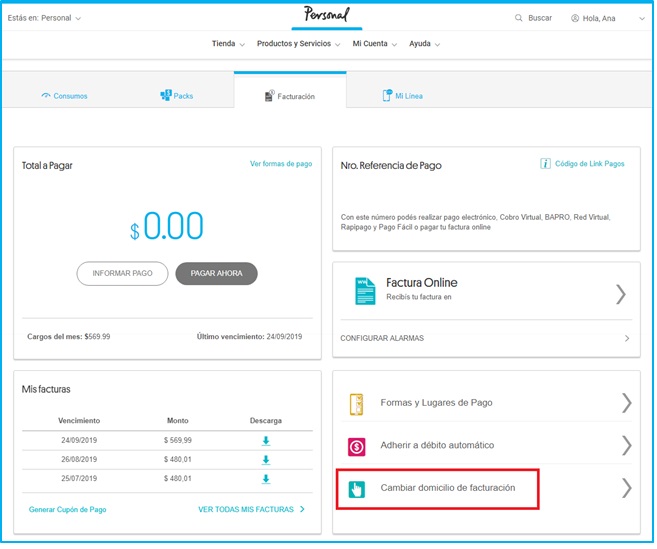Open the Código de Link Pagos link
Image resolution: width=657 pixels, height=549 pixels.
click(592, 164)
